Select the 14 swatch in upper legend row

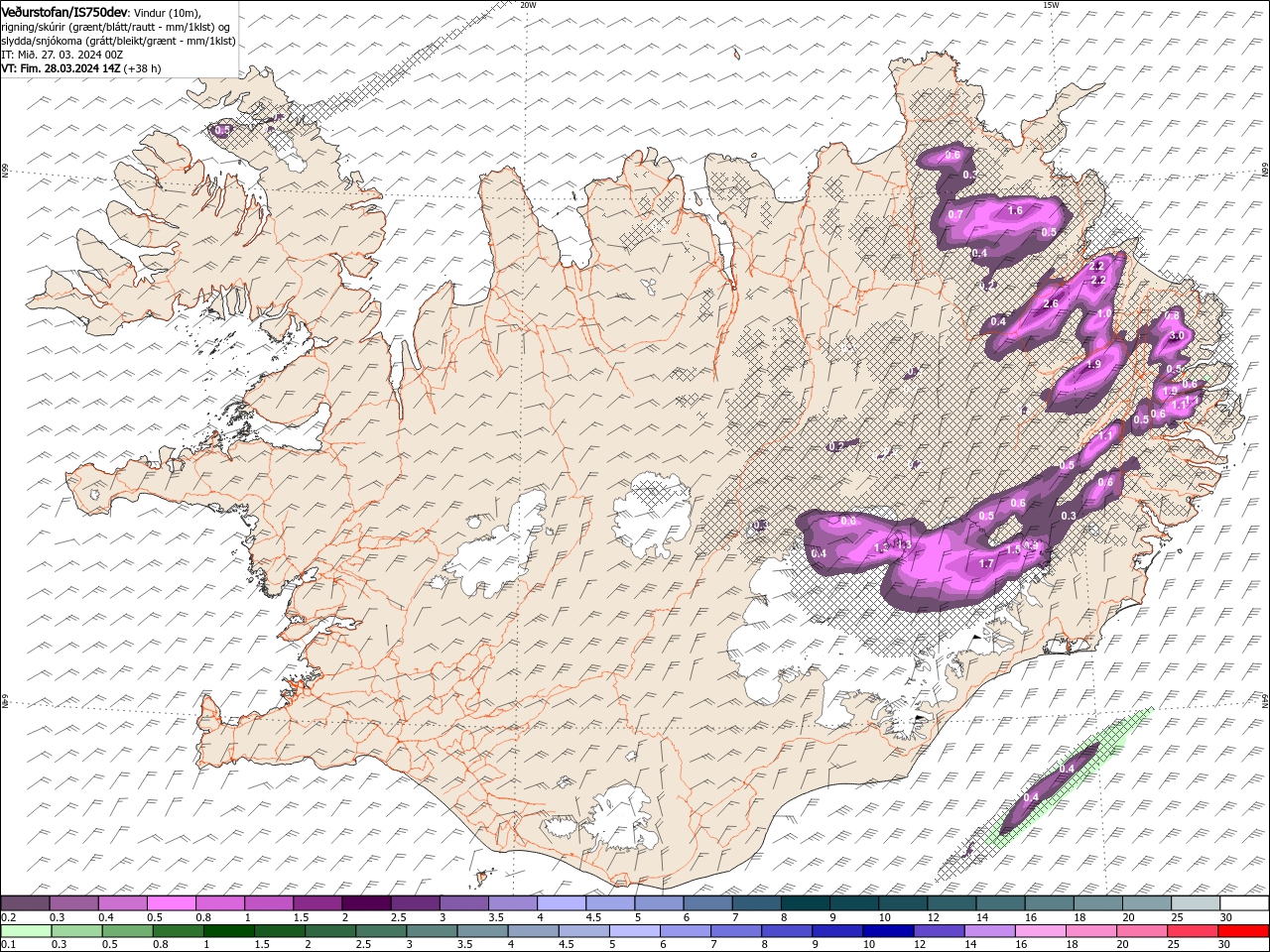[999, 903]
